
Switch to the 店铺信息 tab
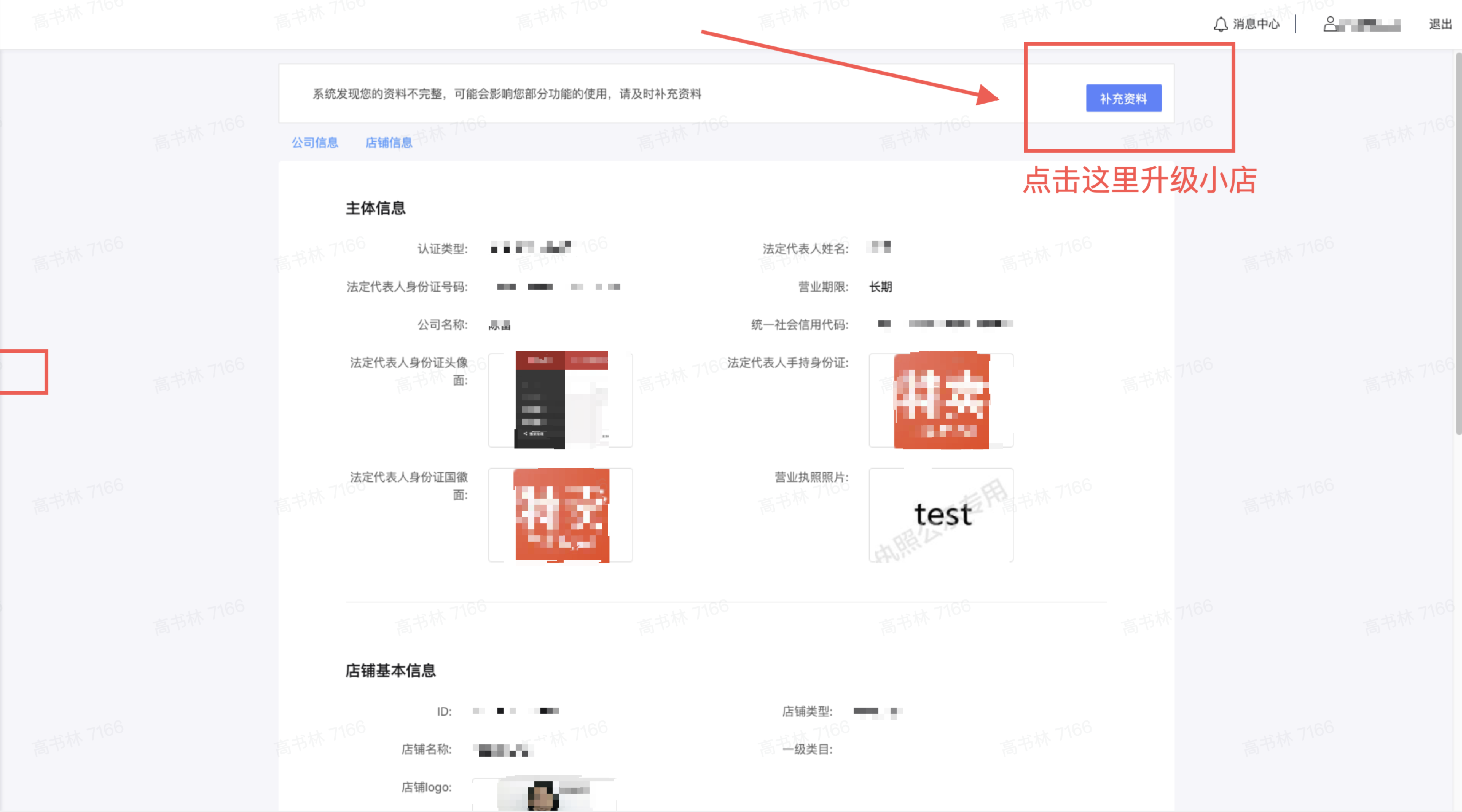click(389, 143)
